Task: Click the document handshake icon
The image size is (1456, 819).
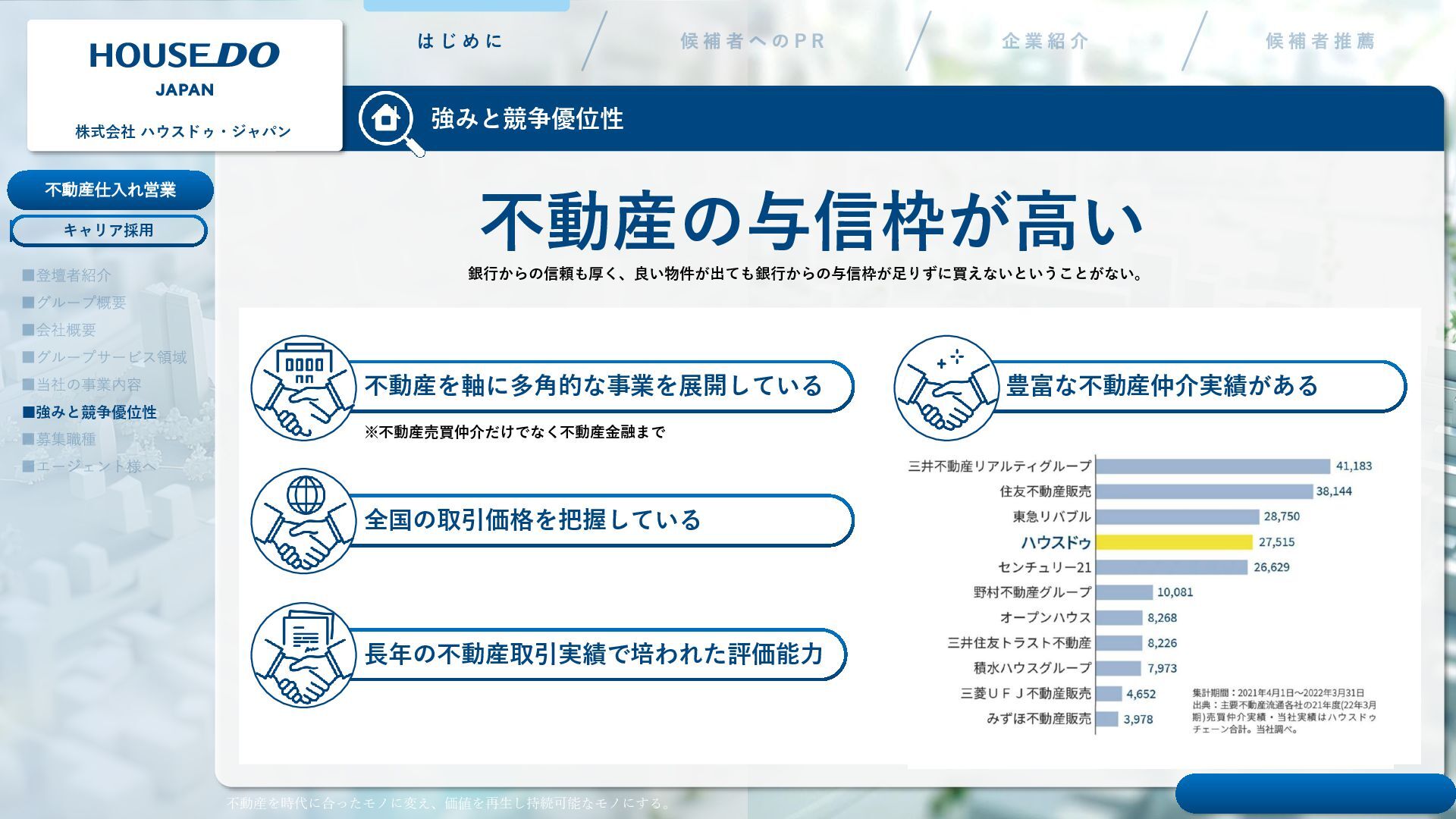Action: (x=304, y=655)
